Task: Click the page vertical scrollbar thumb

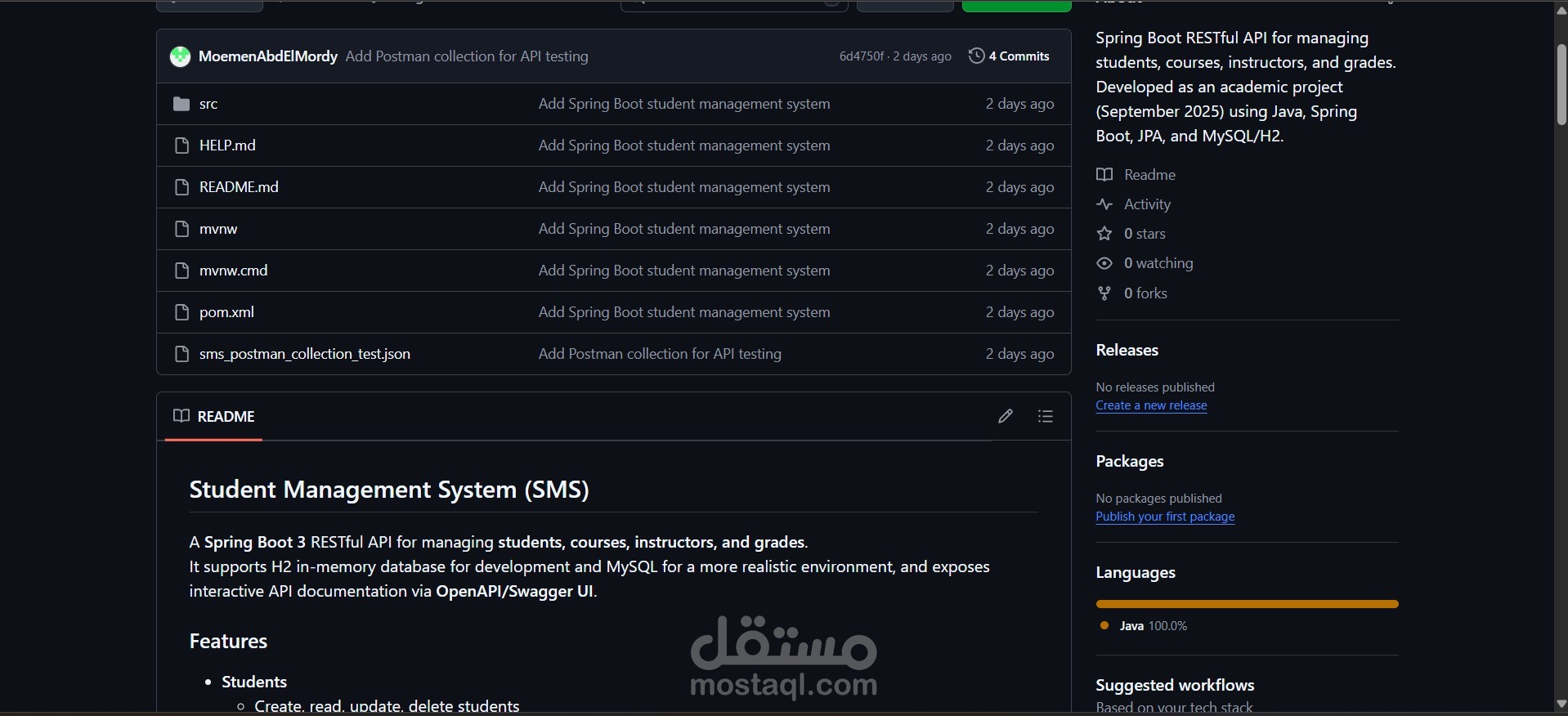Action: (x=1561, y=84)
